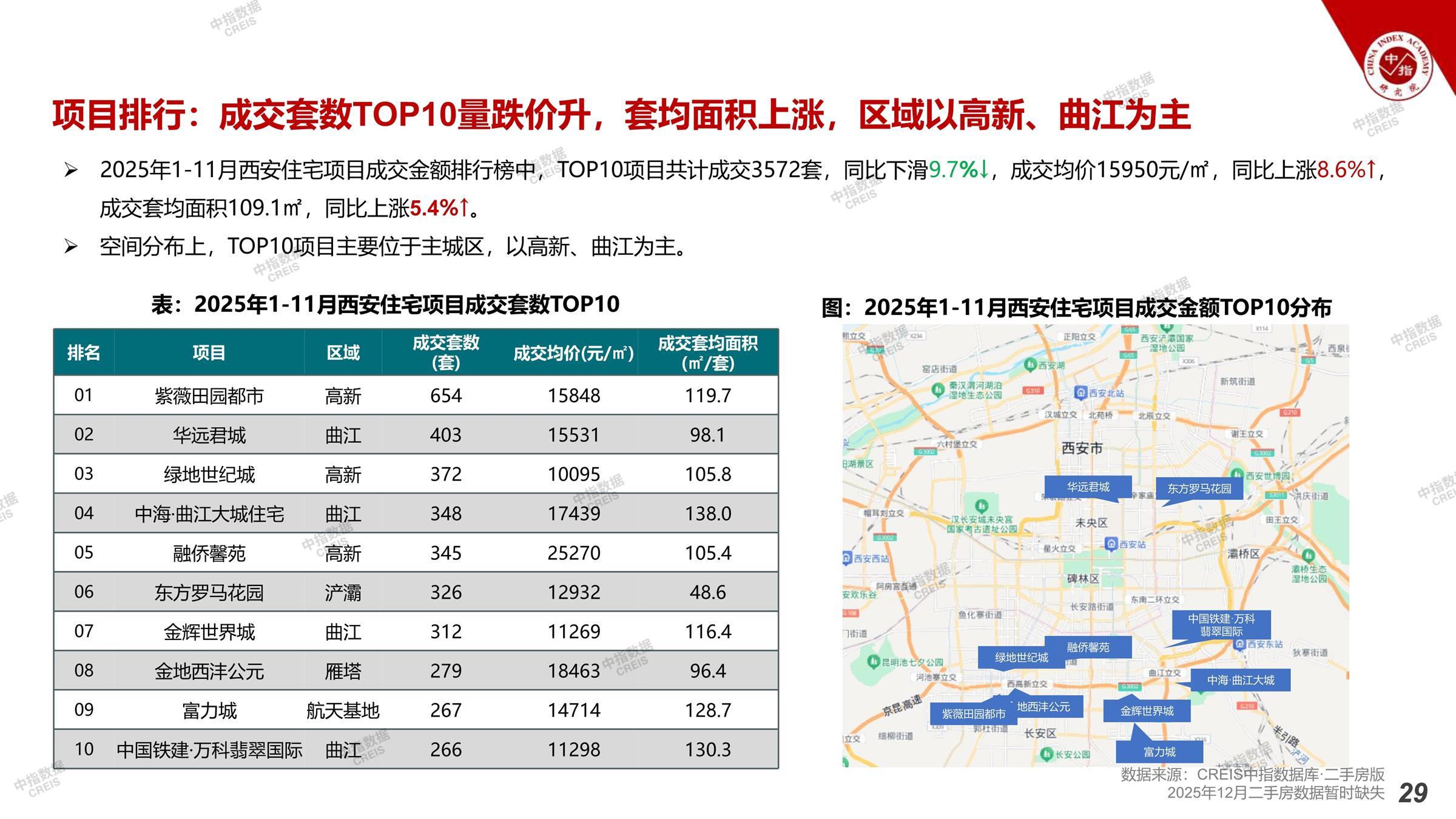Select the 东方罗马花园 map callout
The image size is (1456, 819).
click(x=1199, y=488)
